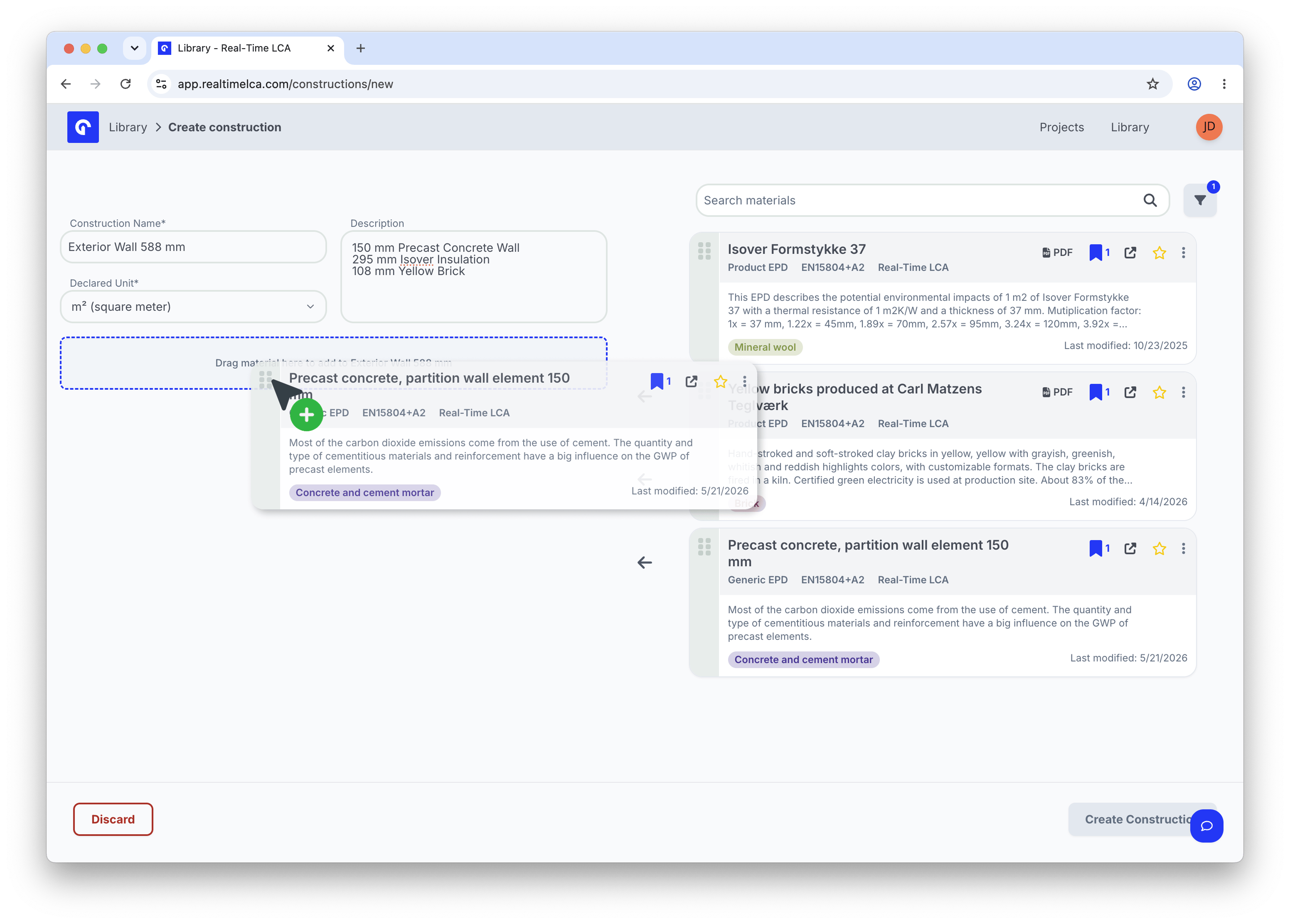Image resolution: width=1290 pixels, height=924 pixels.
Task: Go to Projects in the top navigation
Action: pyautogui.click(x=1061, y=128)
